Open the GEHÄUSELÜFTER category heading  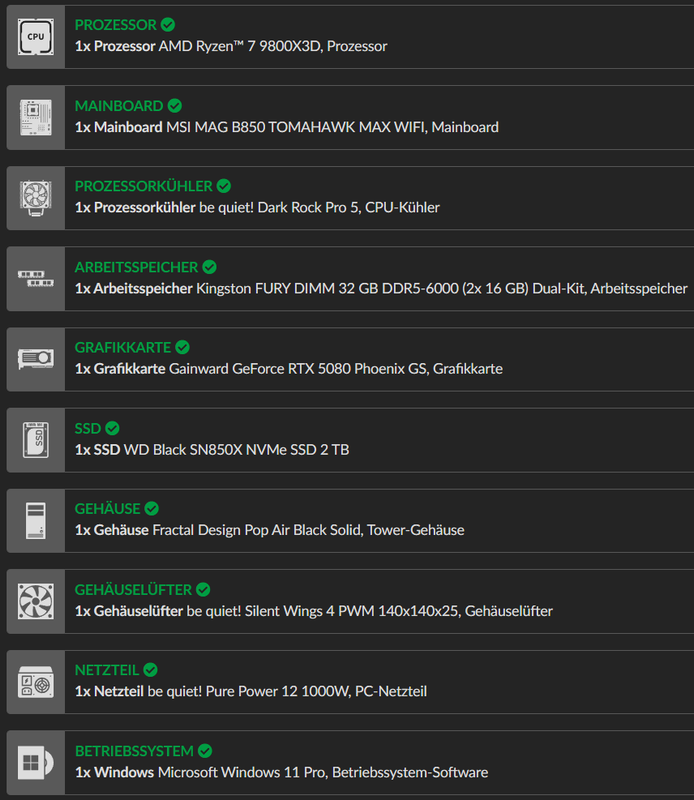point(133,590)
